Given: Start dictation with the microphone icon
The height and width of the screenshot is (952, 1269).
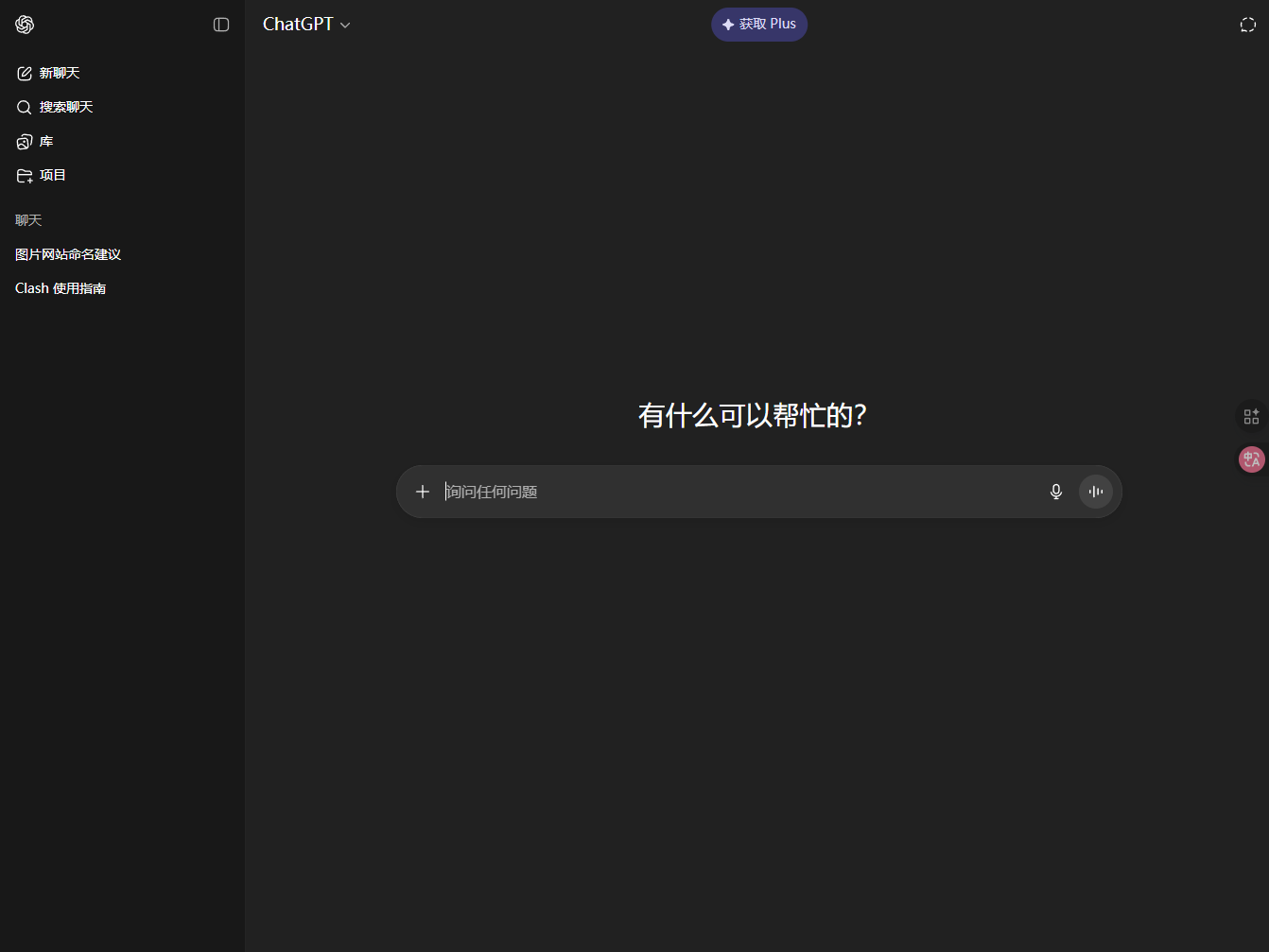Looking at the screenshot, I should tap(1056, 492).
